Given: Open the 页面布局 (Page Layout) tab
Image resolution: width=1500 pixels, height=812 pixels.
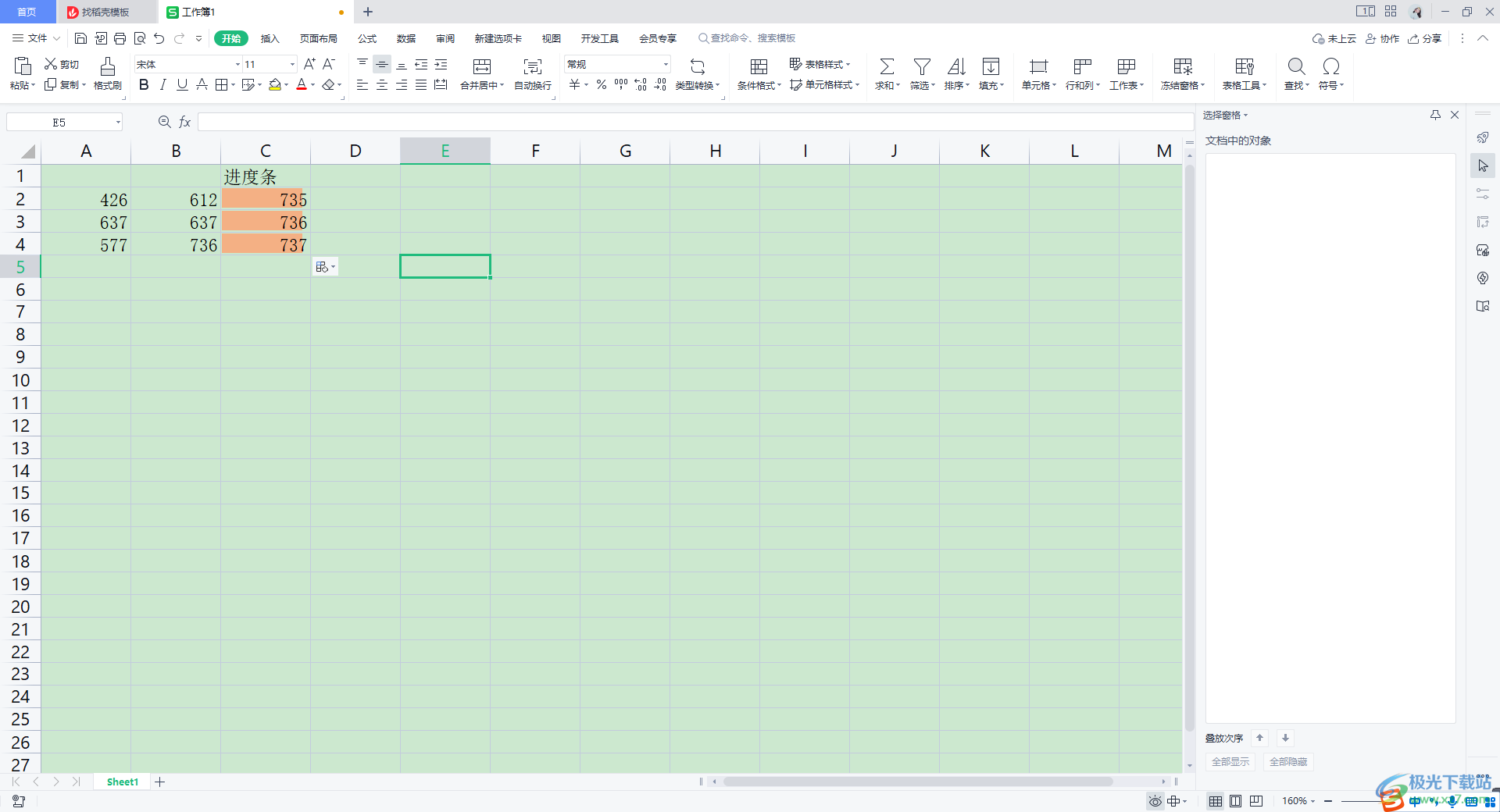Looking at the screenshot, I should pyautogui.click(x=318, y=38).
